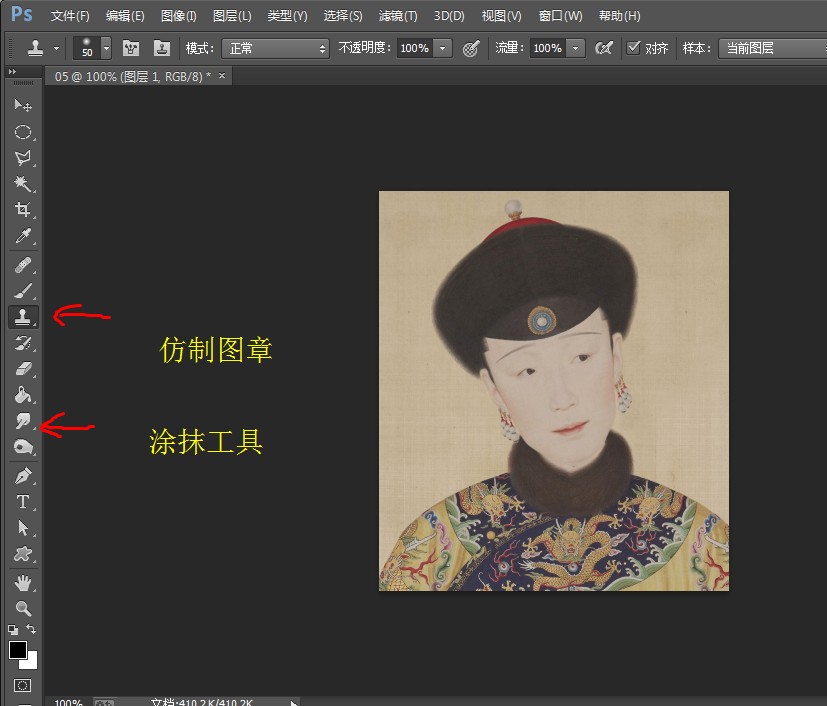Select the Pen tool

tap(23, 476)
